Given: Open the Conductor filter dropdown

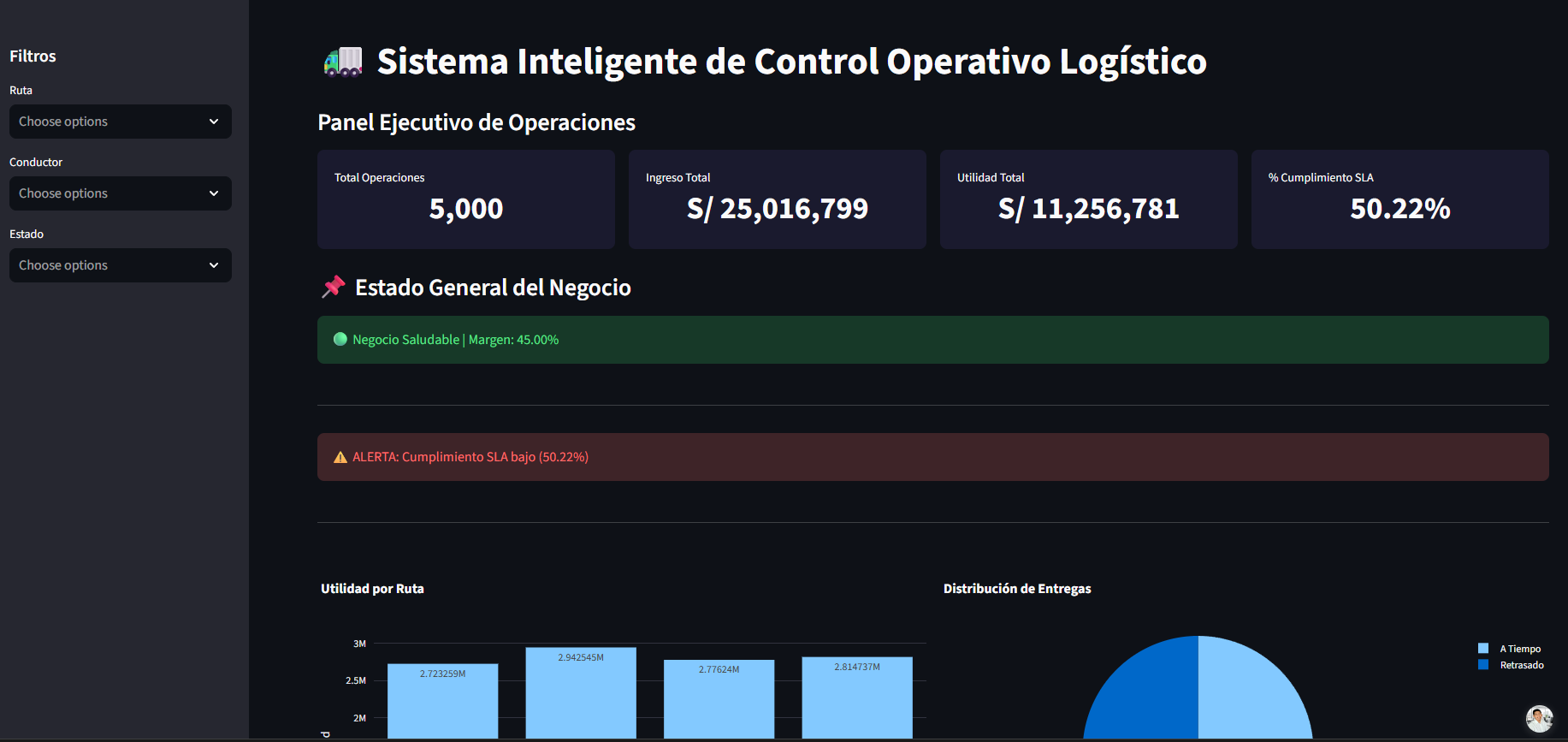Looking at the screenshot, I should (x=120, y=193).
